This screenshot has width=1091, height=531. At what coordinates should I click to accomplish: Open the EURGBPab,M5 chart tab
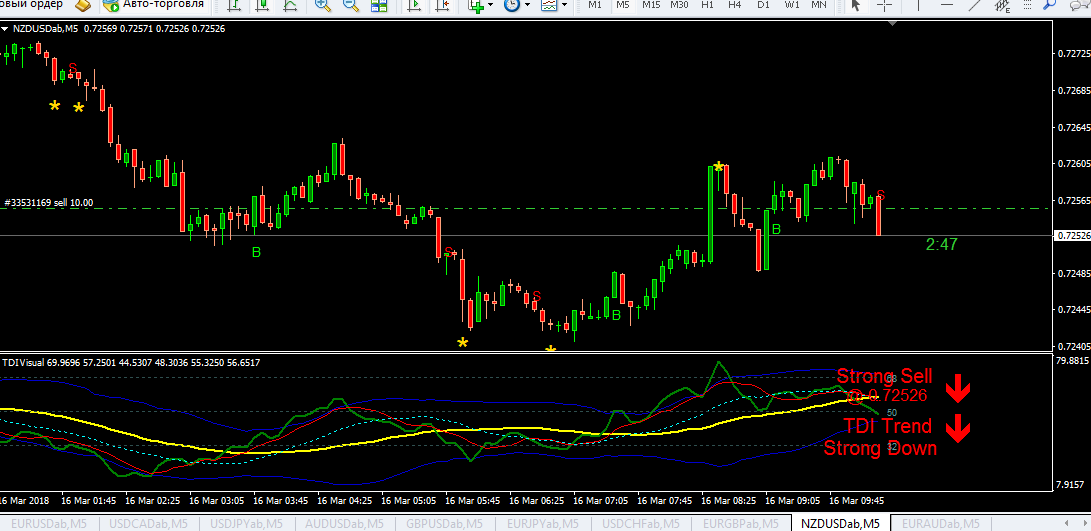(741, 523)
